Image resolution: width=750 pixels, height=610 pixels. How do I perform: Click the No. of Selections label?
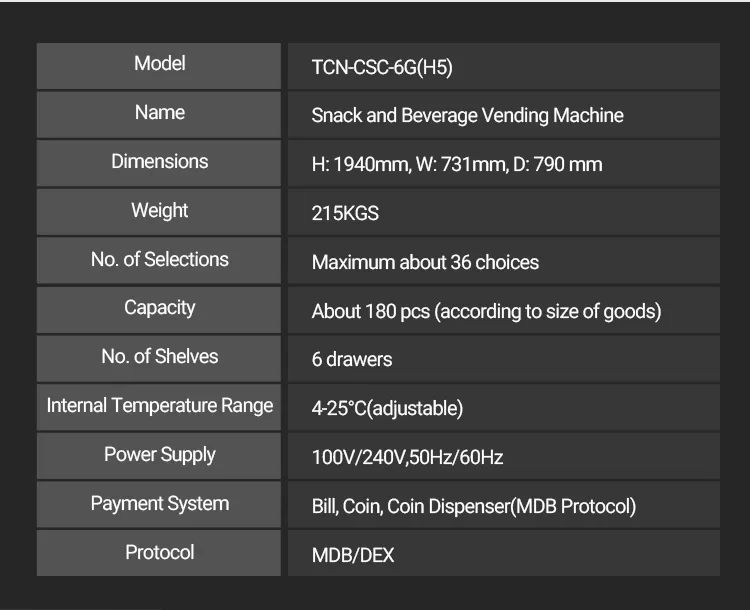pos(160,260)
